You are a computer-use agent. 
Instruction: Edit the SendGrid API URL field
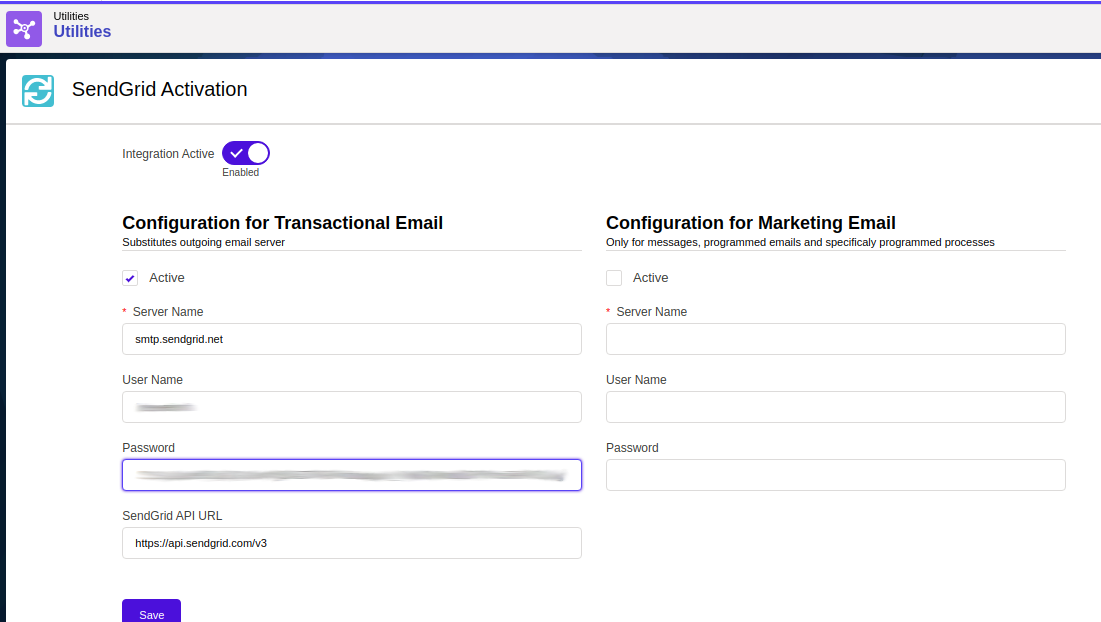[351, 543]
